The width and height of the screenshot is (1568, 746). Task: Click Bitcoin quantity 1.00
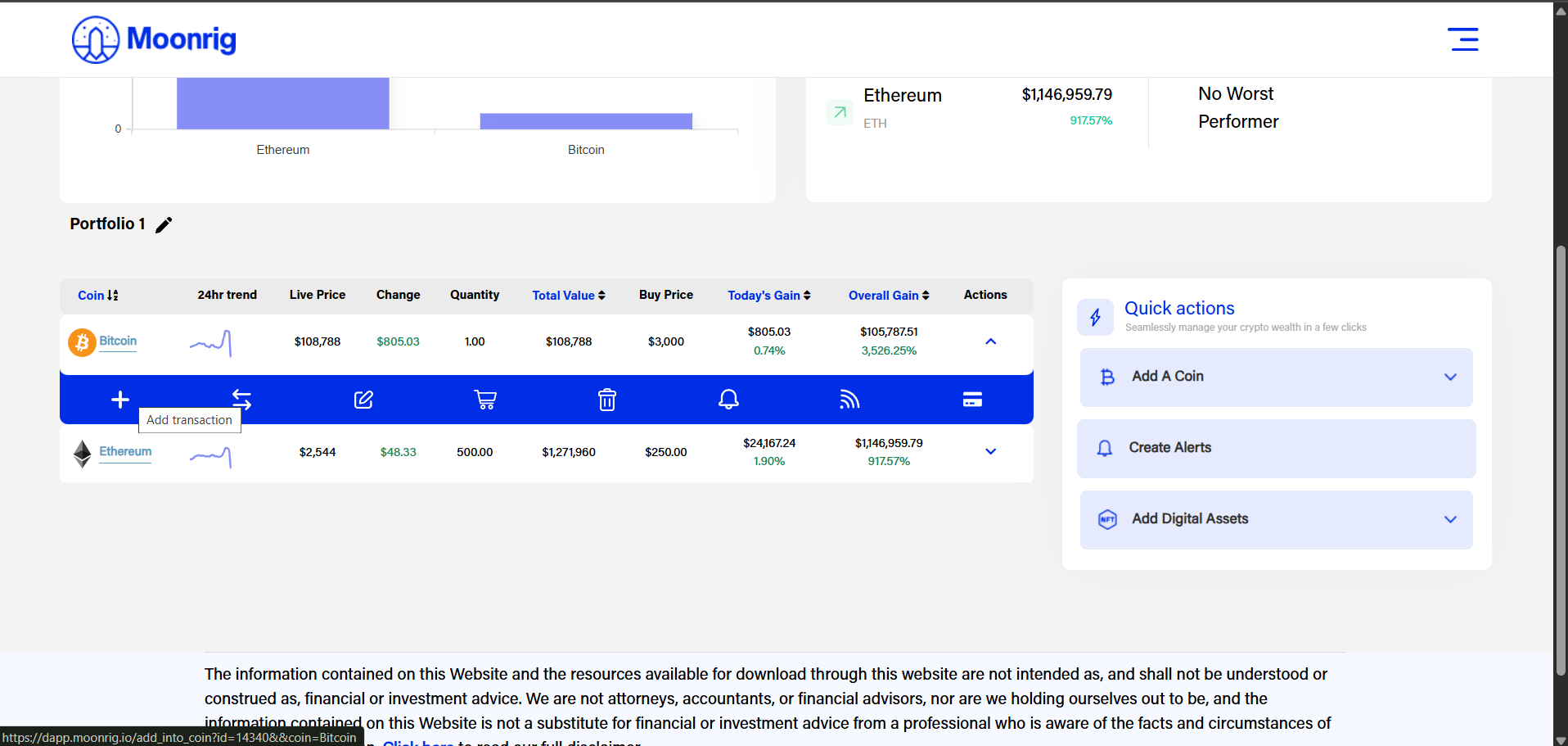pos(475,341)
